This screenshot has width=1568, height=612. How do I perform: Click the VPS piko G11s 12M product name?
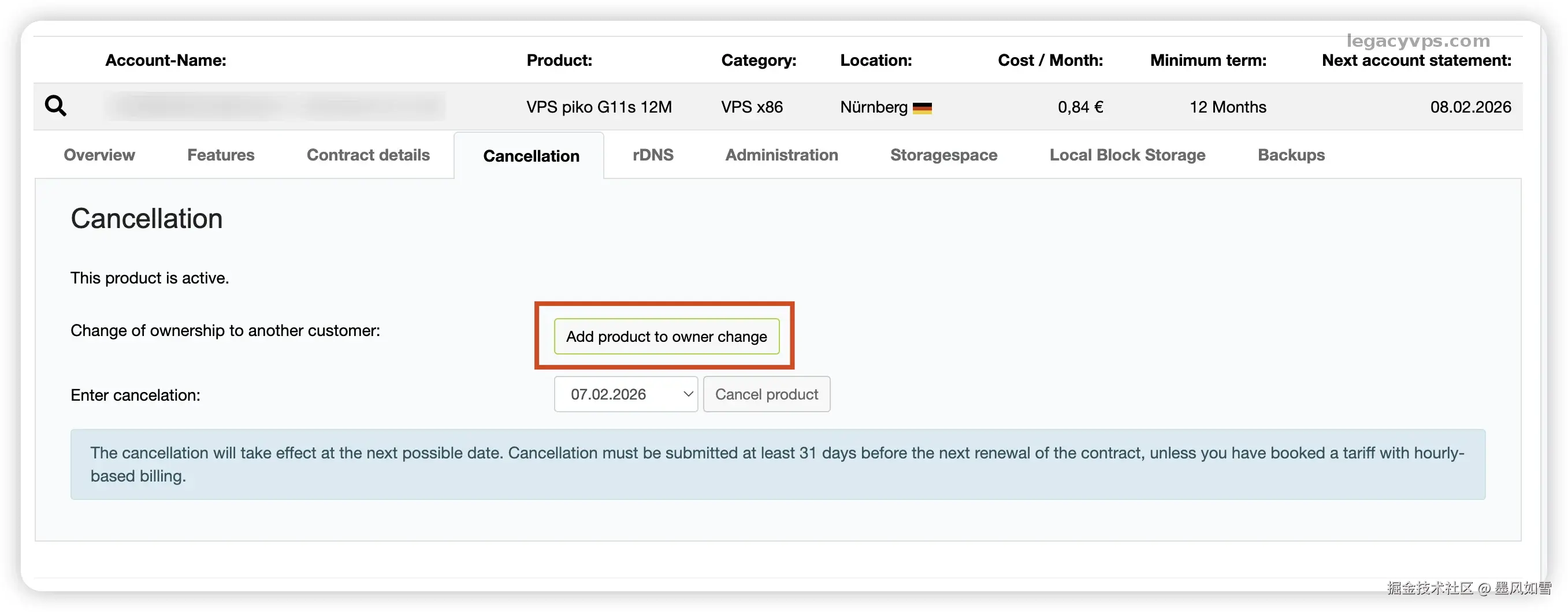599,107
